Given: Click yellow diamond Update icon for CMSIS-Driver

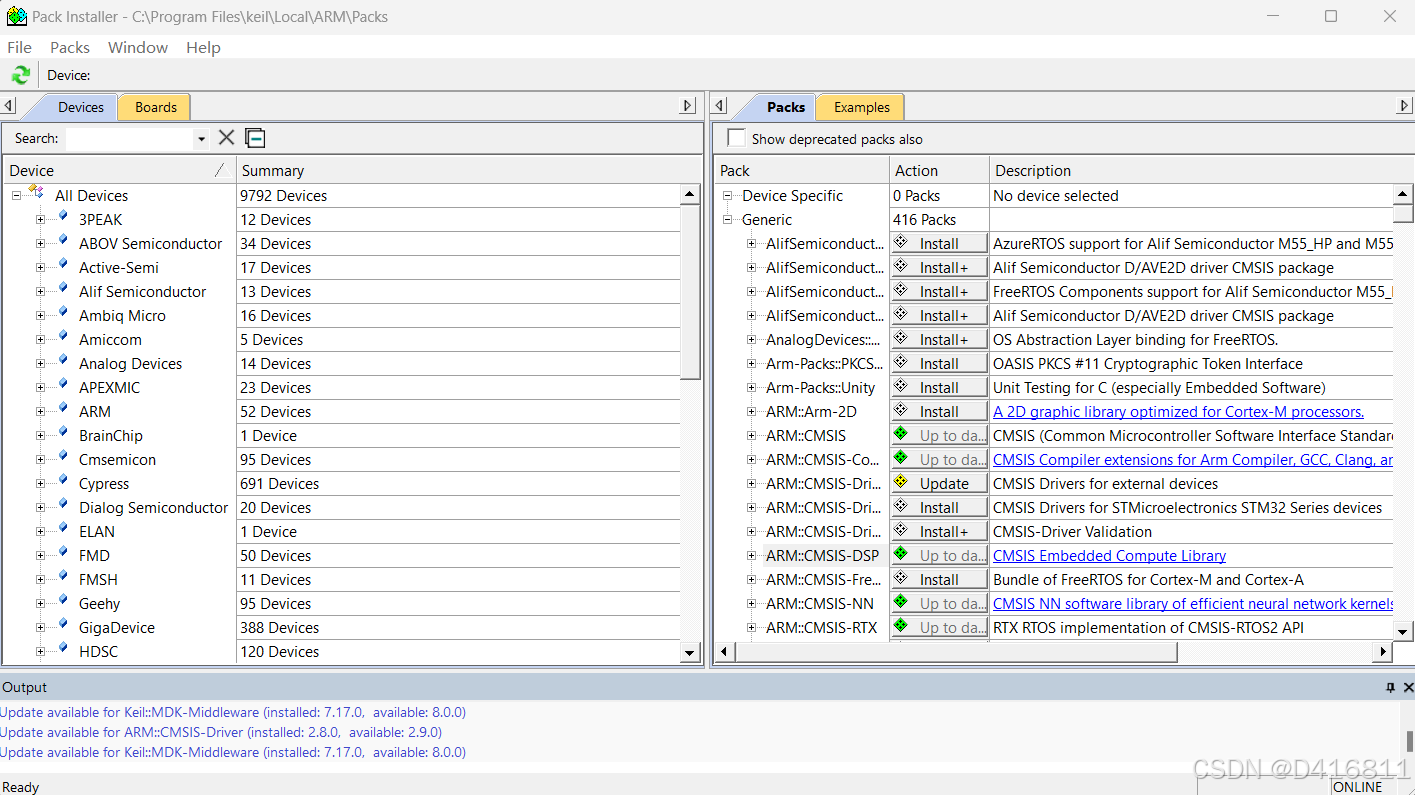Looking at the screenshot, I should click(901, 482).
